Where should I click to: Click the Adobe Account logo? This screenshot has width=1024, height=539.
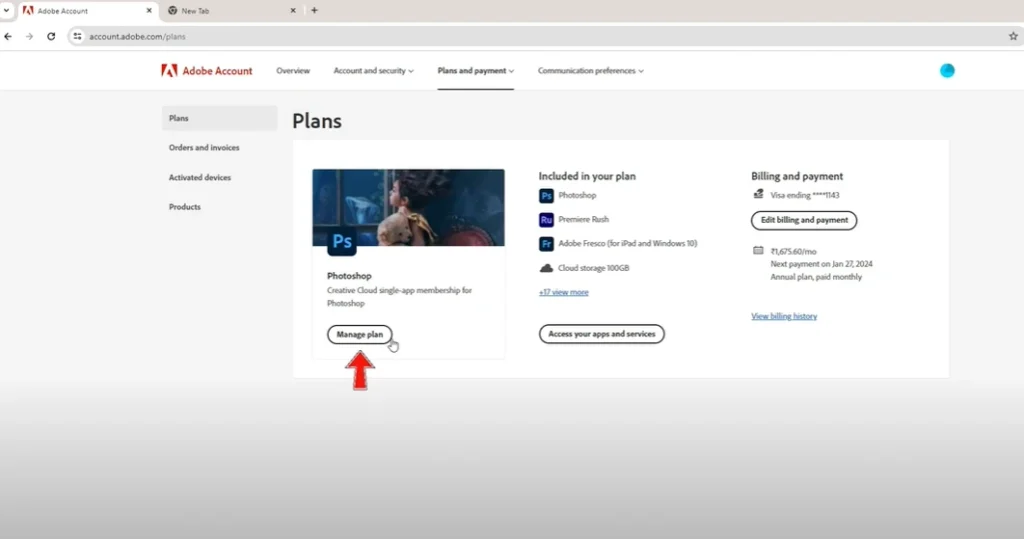(x=206, y=71)
